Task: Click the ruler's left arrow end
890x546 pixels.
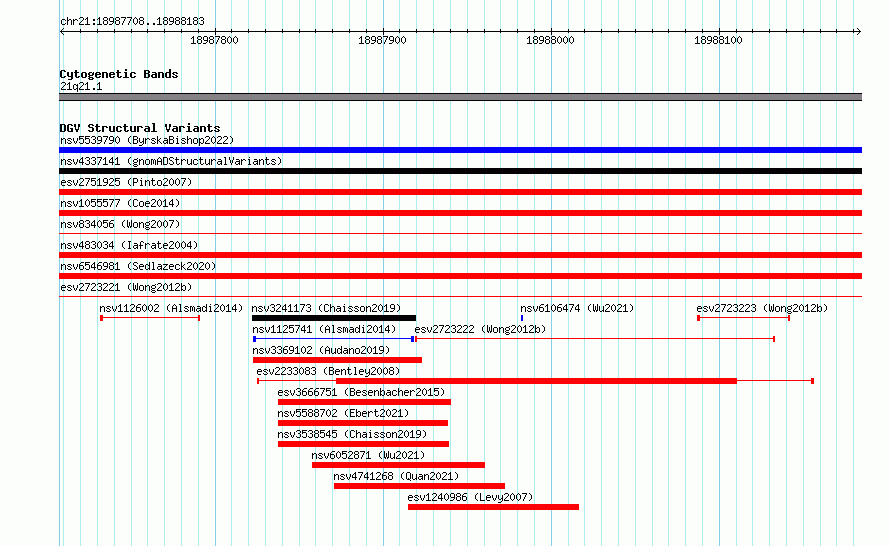Action: [x=62, y=32]
